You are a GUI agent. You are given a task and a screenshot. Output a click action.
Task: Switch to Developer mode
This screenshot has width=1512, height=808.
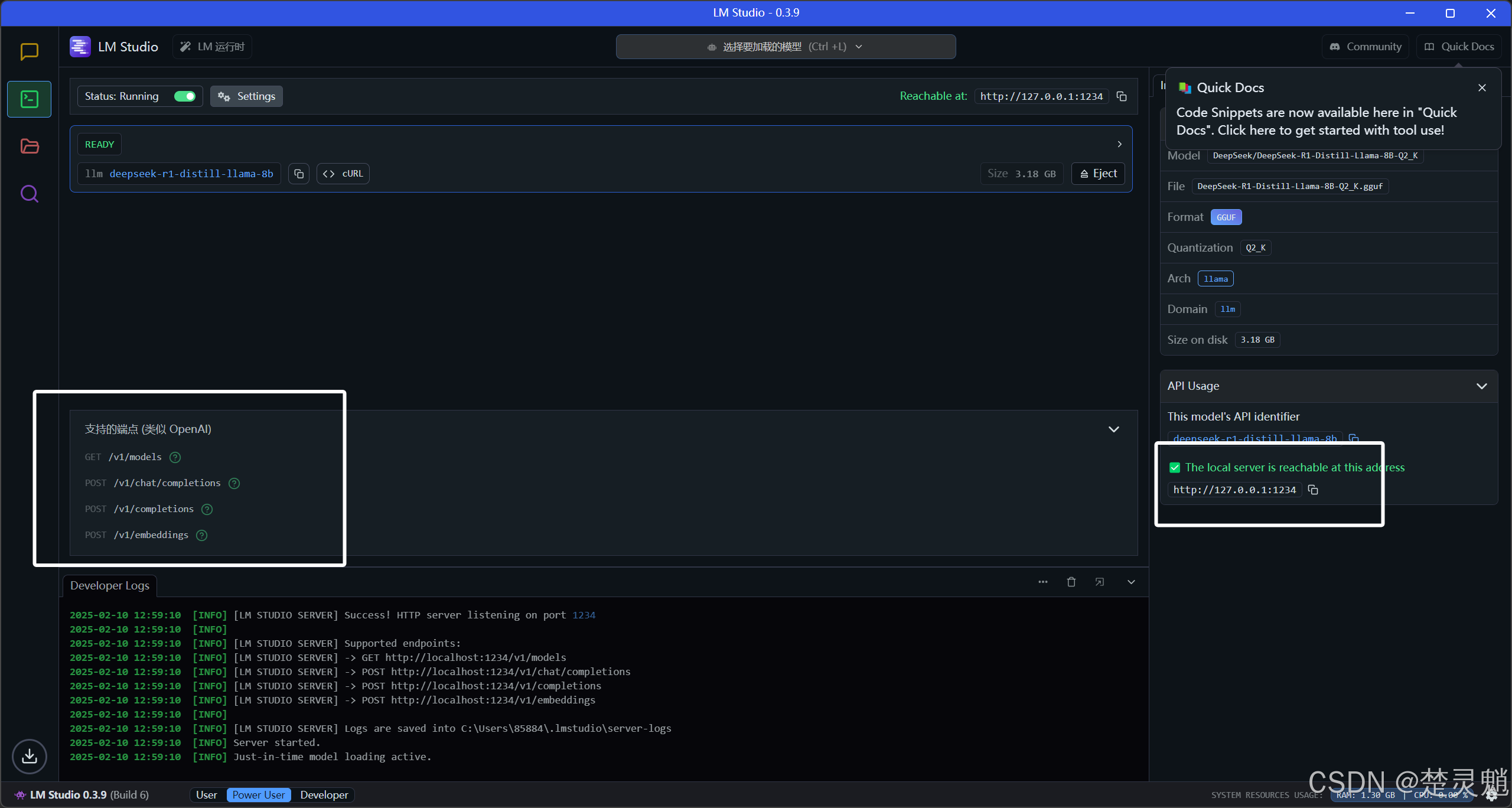(x=324, y=795)
